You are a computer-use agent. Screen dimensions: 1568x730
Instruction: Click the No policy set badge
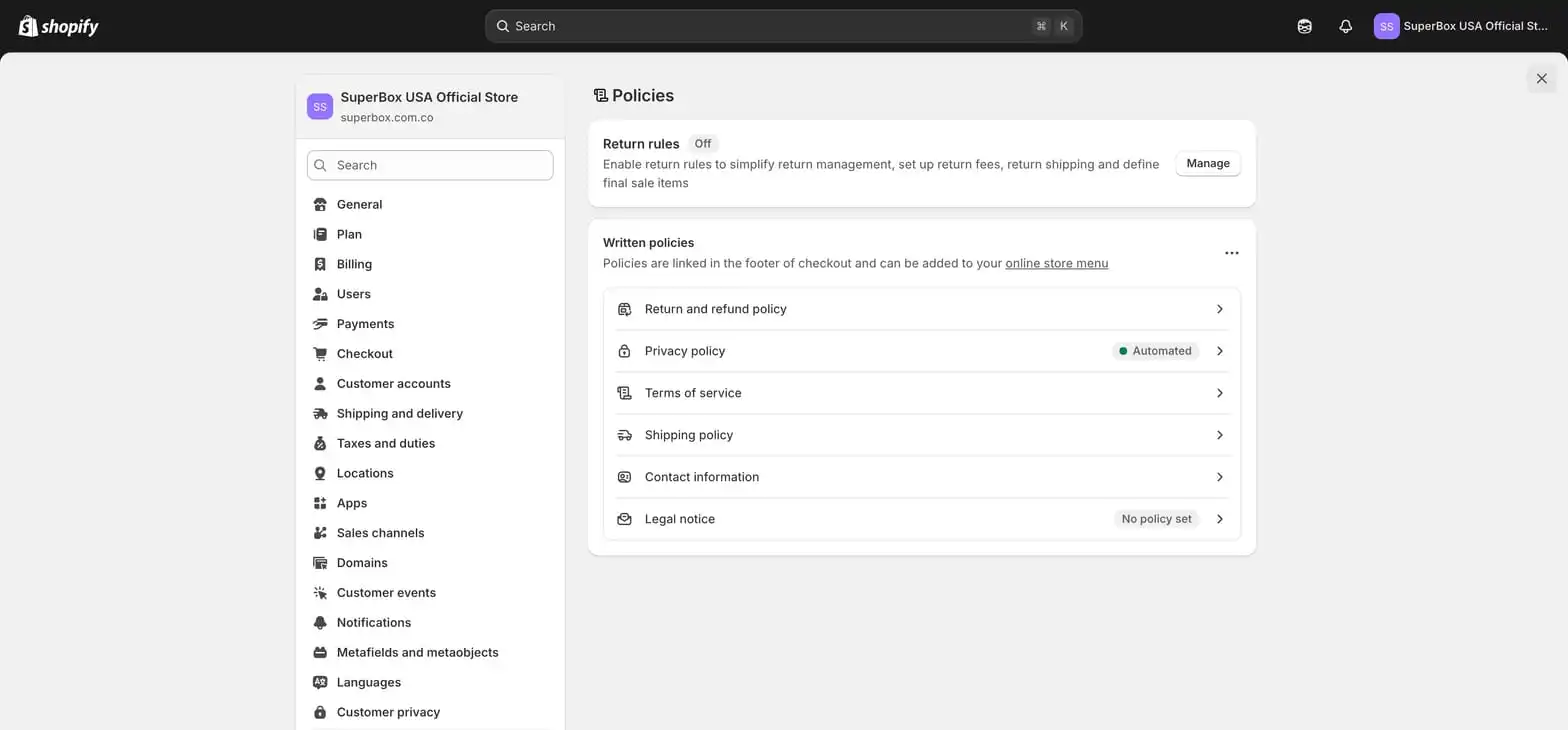point(1156,519)
